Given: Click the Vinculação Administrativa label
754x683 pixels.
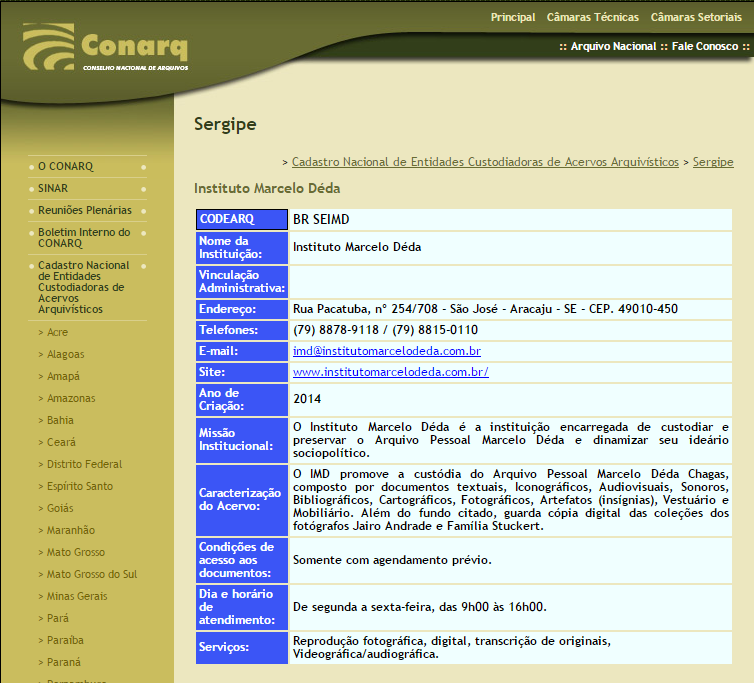Looking at the screenshot, I should [x=242, y=282].
